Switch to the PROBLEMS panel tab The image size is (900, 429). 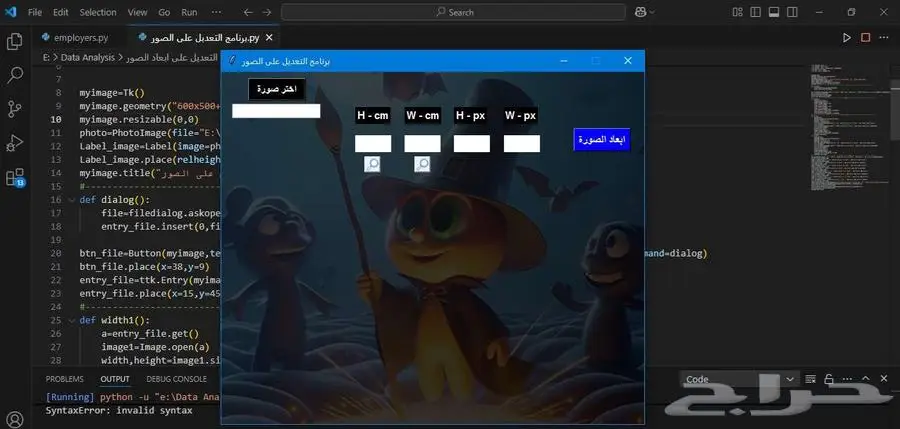click(x=64, y=379)
